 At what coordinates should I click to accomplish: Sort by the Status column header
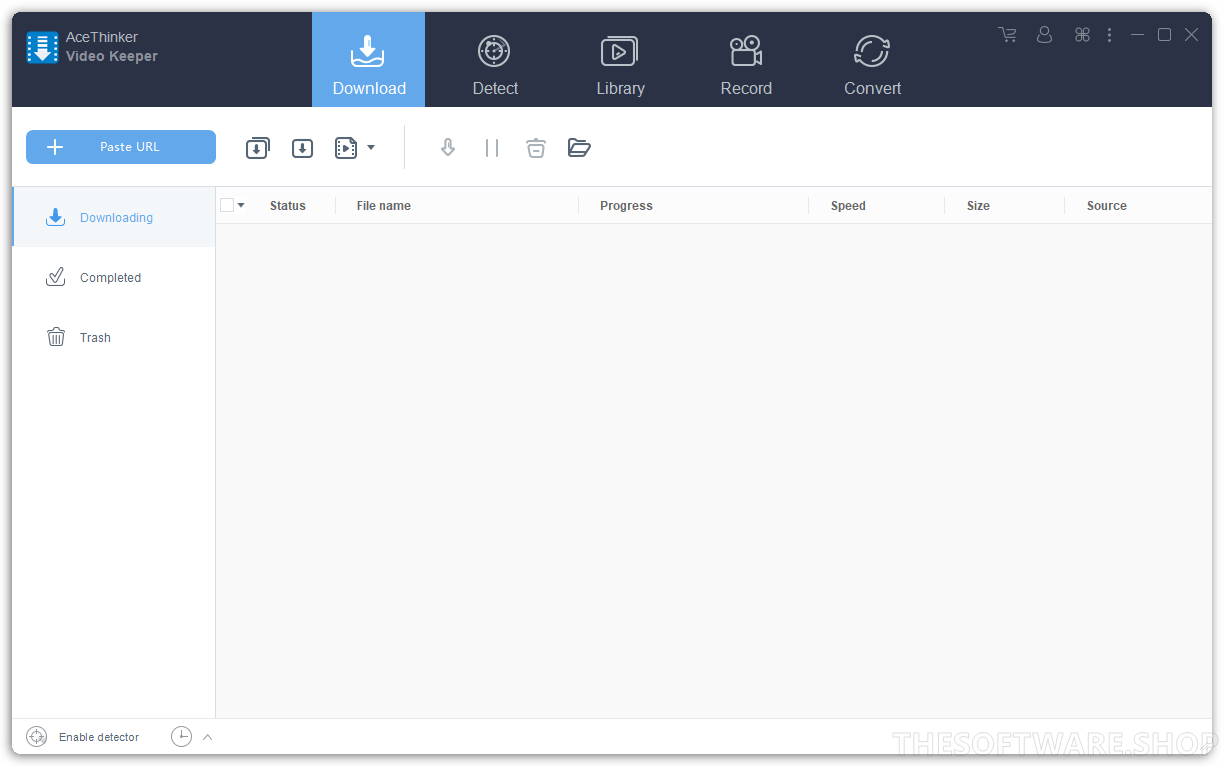click(288, 206)
